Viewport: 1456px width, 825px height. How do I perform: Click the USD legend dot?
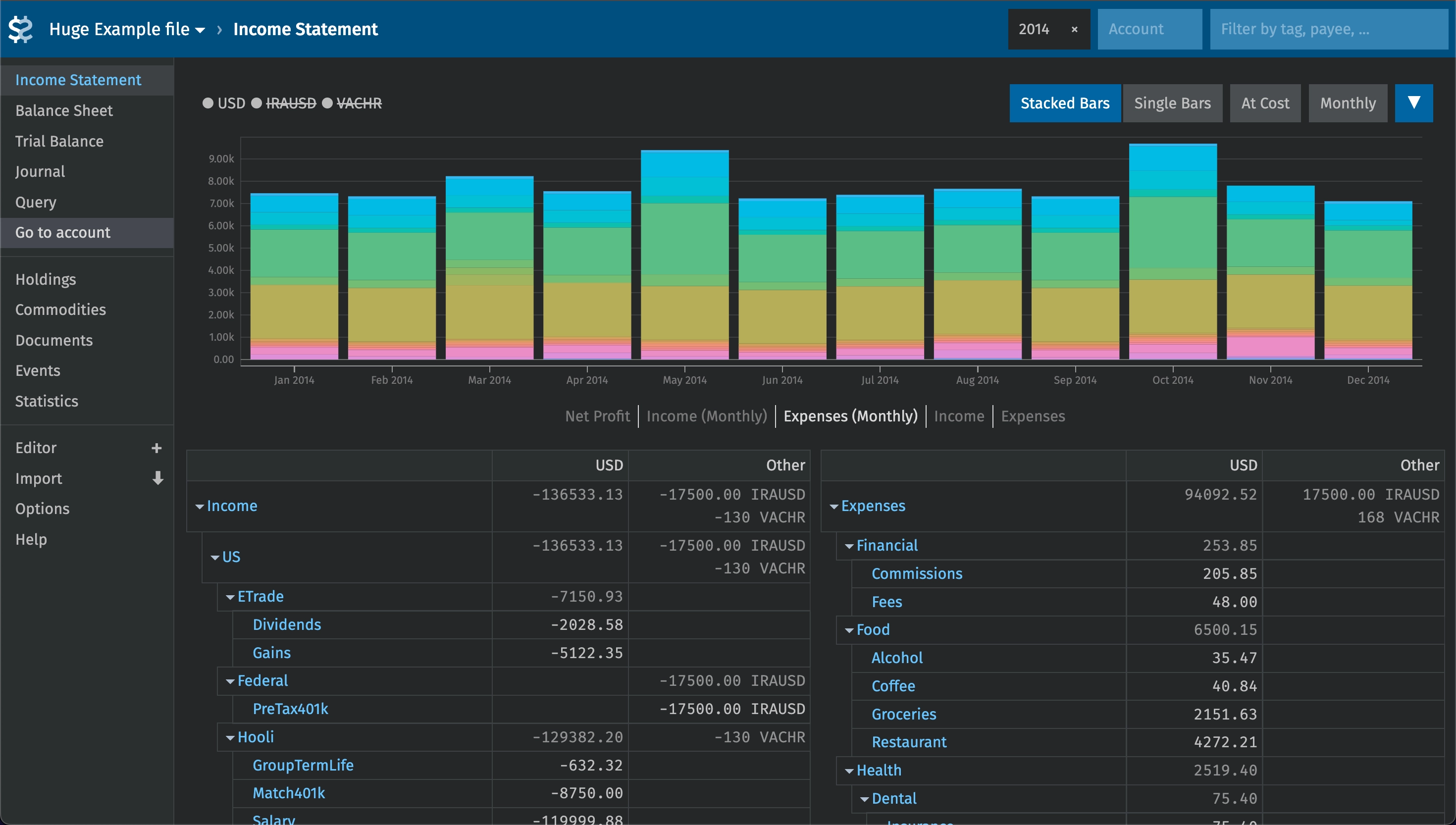click(x=208, y=103)
